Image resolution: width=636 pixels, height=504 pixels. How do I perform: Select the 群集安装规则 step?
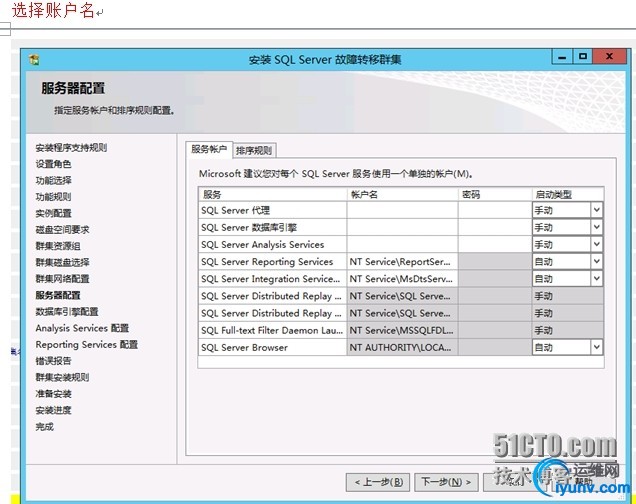click(x=62, y=377)
